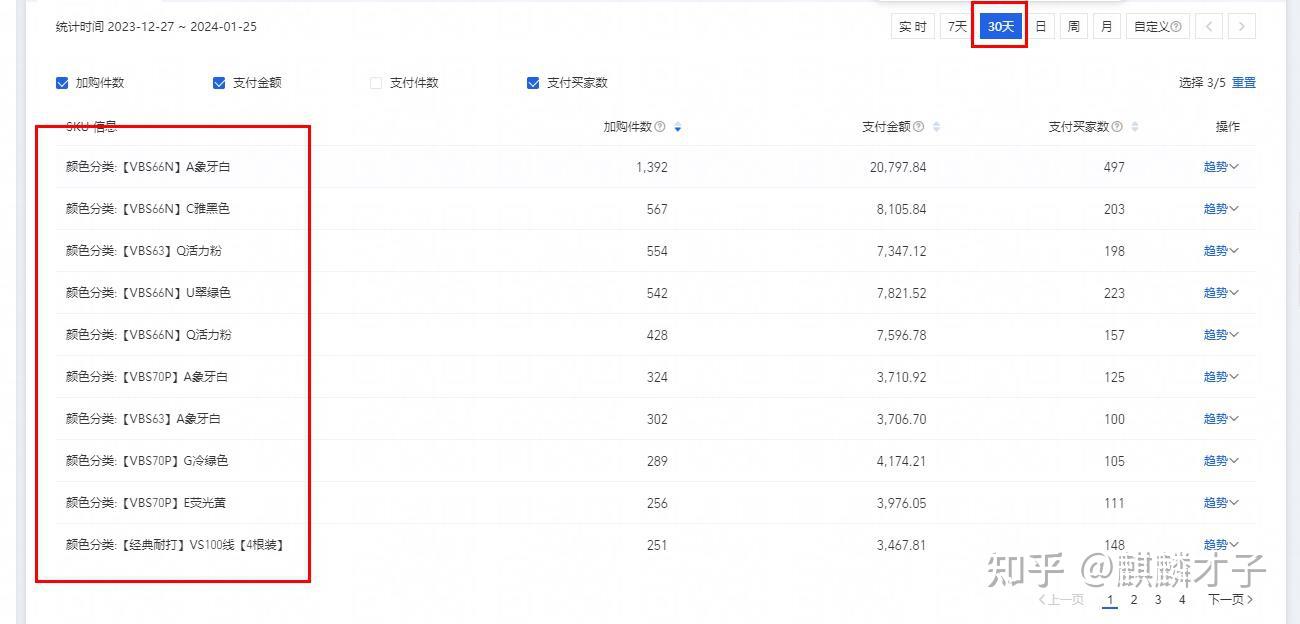Open 自定义 date range picker
This screenshot has width=1300, height=624.
point(1157,27)
